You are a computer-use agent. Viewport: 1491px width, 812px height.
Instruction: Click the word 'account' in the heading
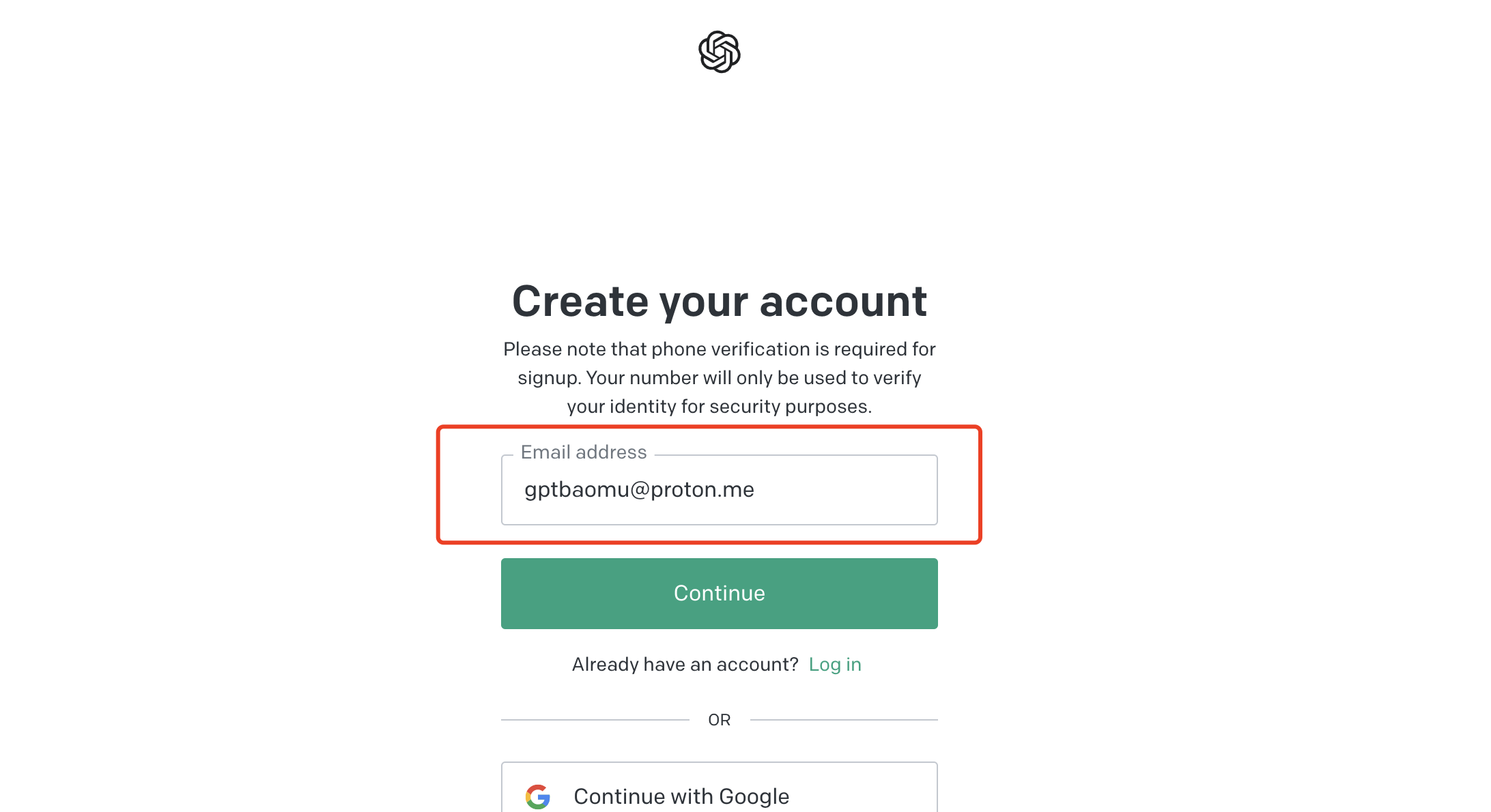pos(843,302)
